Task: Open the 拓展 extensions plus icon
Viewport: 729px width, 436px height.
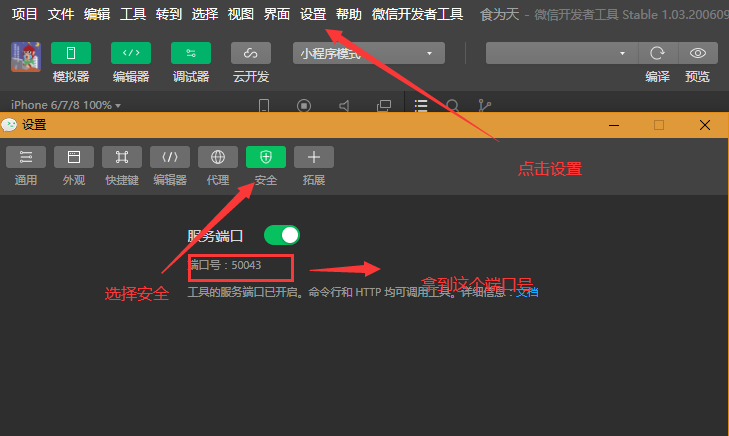Action: 314,157
